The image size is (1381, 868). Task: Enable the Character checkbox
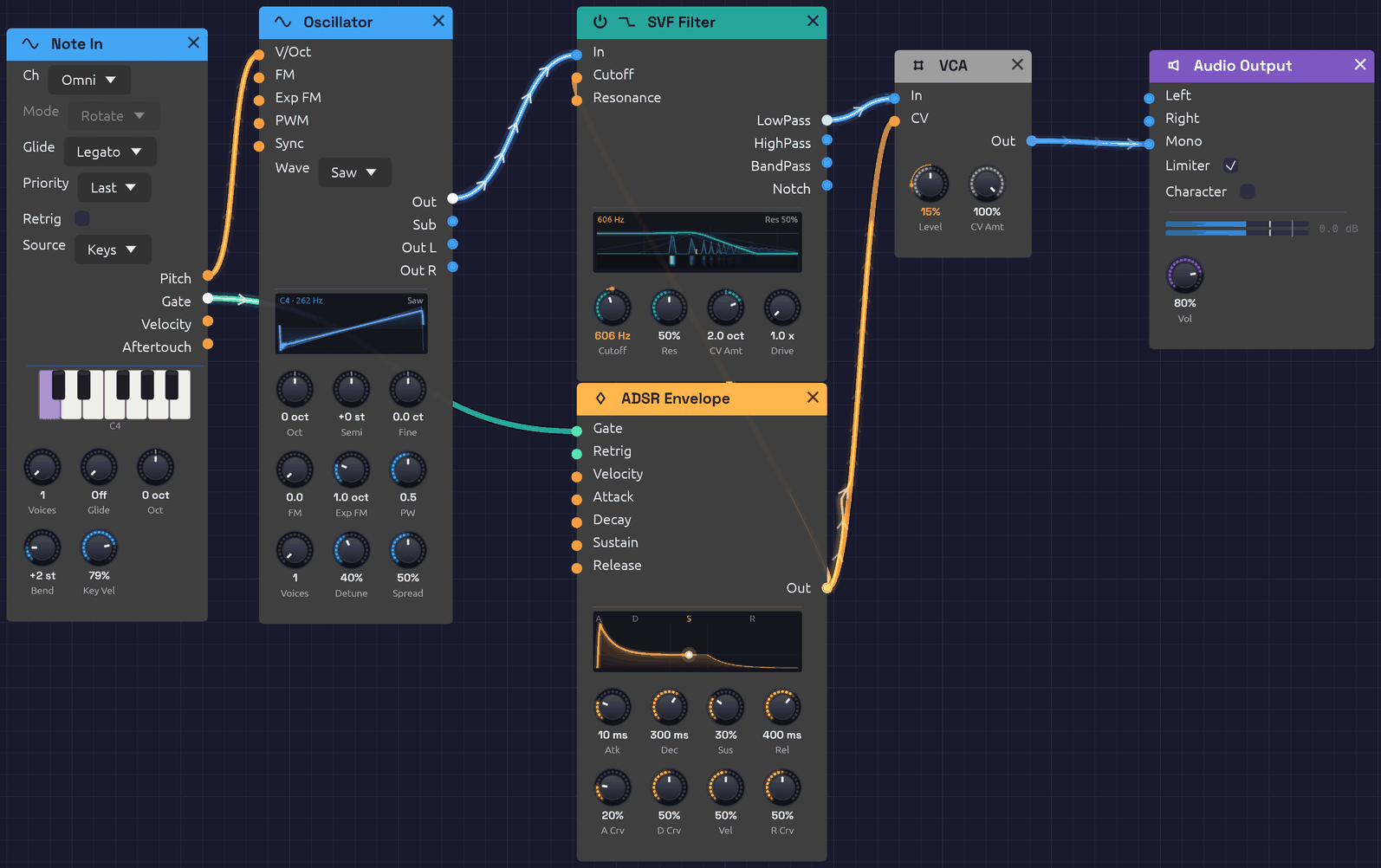[x=1248, y=191]
